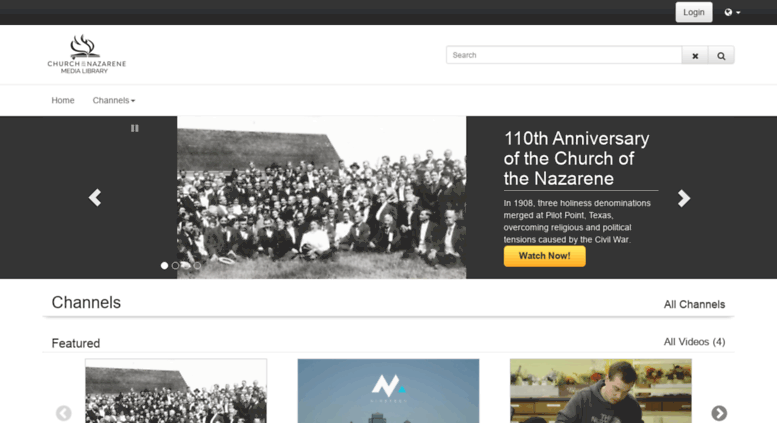Advance to next slide arrow in banner
The width and height of the screenshot is (777, 423).
tap(684, 198)
